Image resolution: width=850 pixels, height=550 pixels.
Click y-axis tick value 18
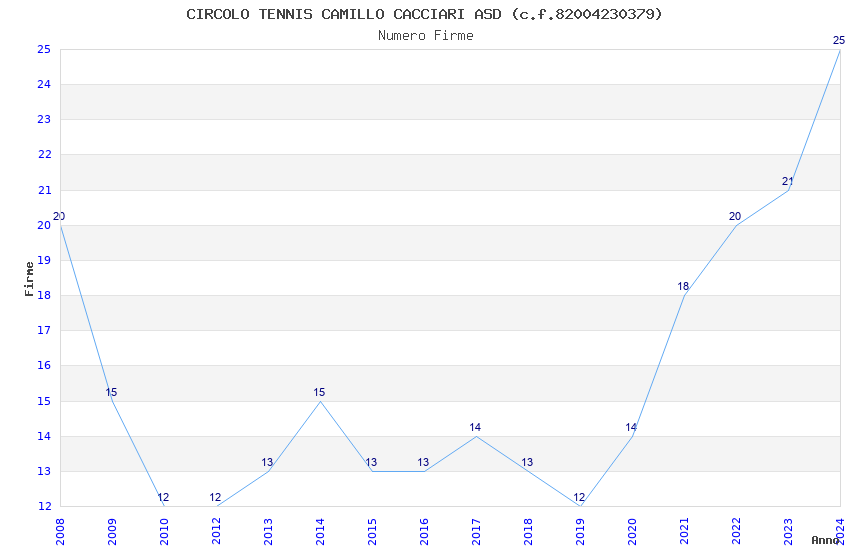(44, 295)
